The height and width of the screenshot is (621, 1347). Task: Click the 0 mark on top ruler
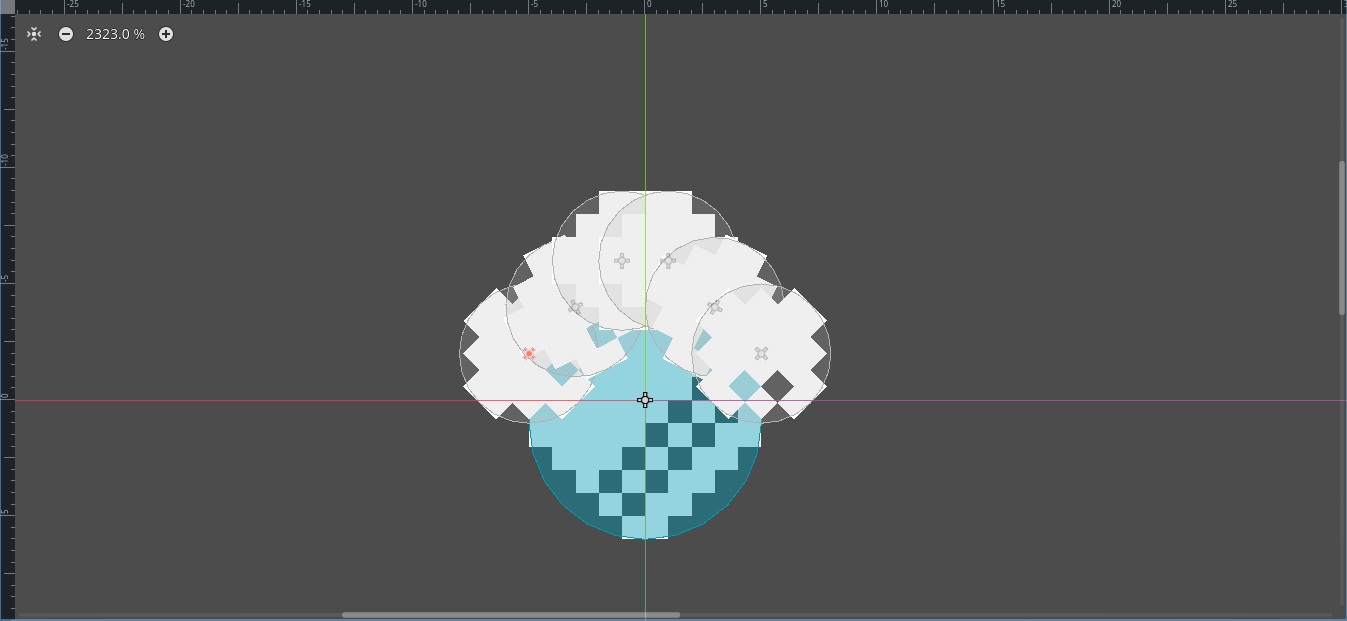(646, 6)
